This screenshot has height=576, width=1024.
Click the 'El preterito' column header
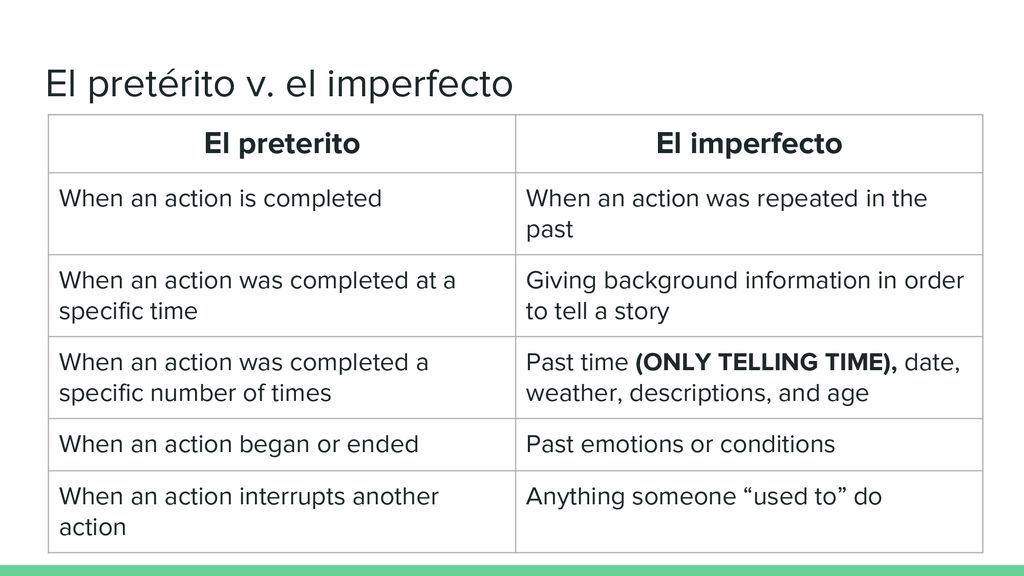point(282,144)
